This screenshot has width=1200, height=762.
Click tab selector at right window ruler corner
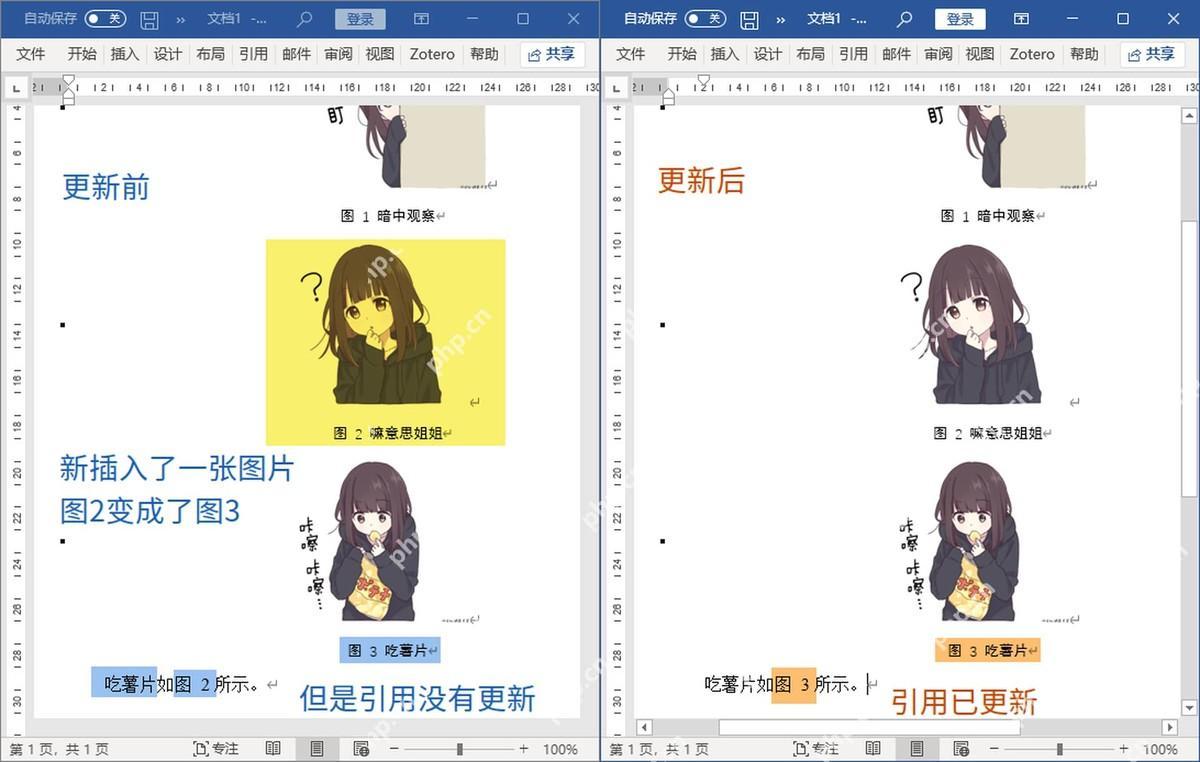point(615,90)
